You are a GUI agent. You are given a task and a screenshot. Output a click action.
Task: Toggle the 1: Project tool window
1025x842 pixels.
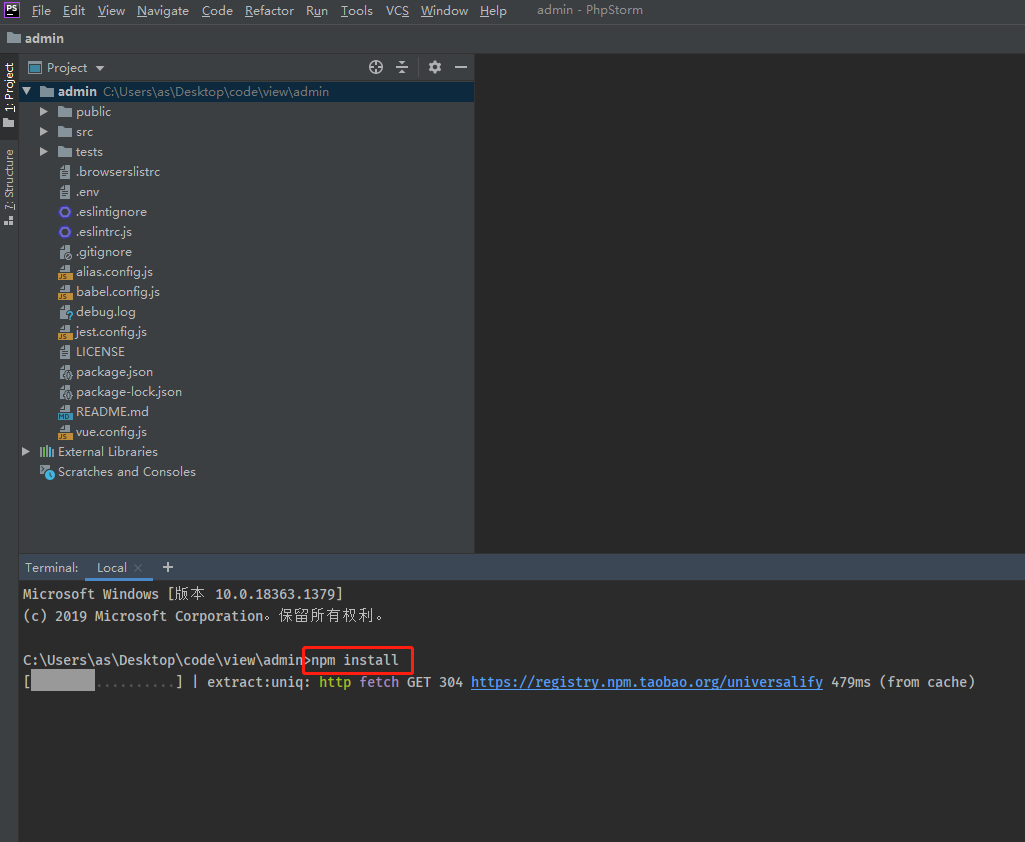[x=9, y=95]
